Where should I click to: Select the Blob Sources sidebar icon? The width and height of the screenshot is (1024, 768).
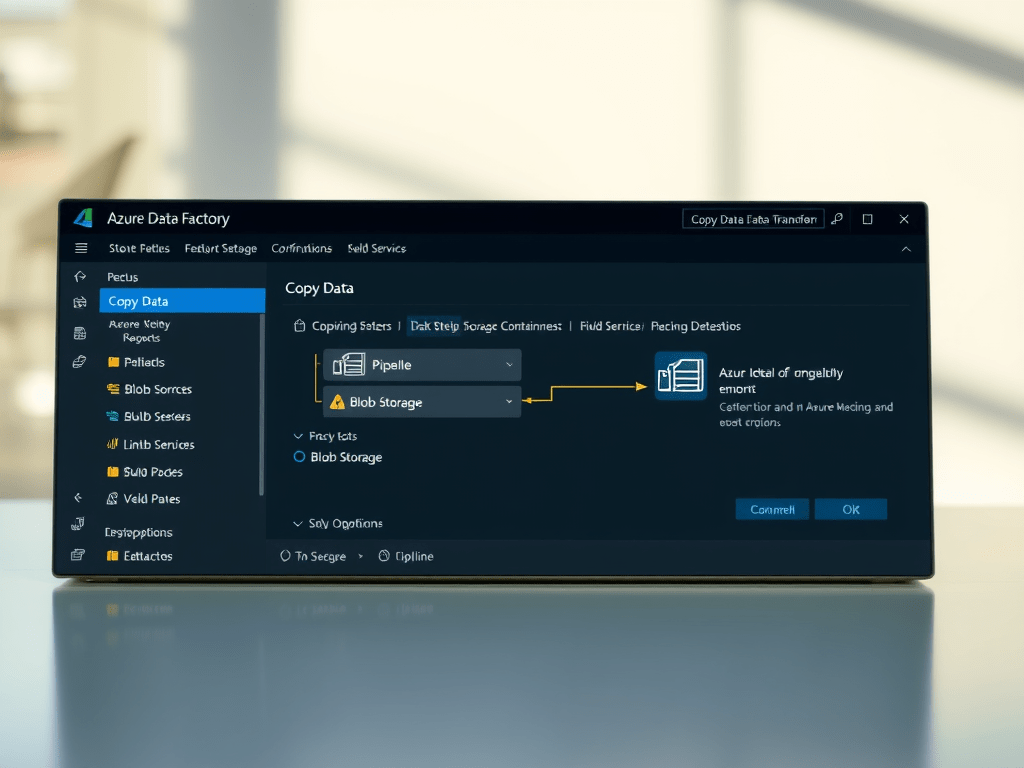112,389
